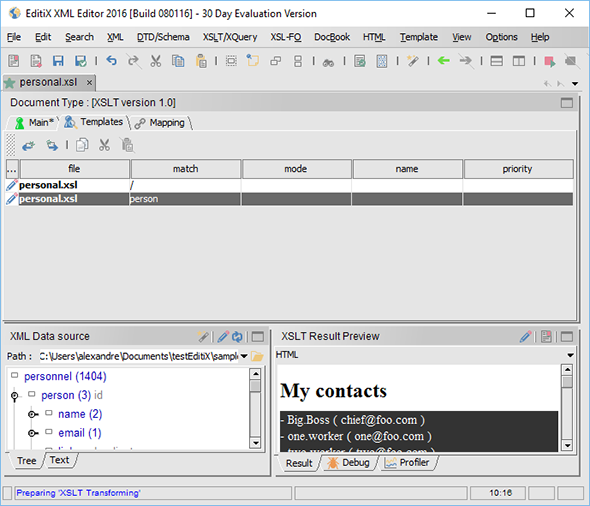Open the XSLT/XQuery menu

coord(230,37)
